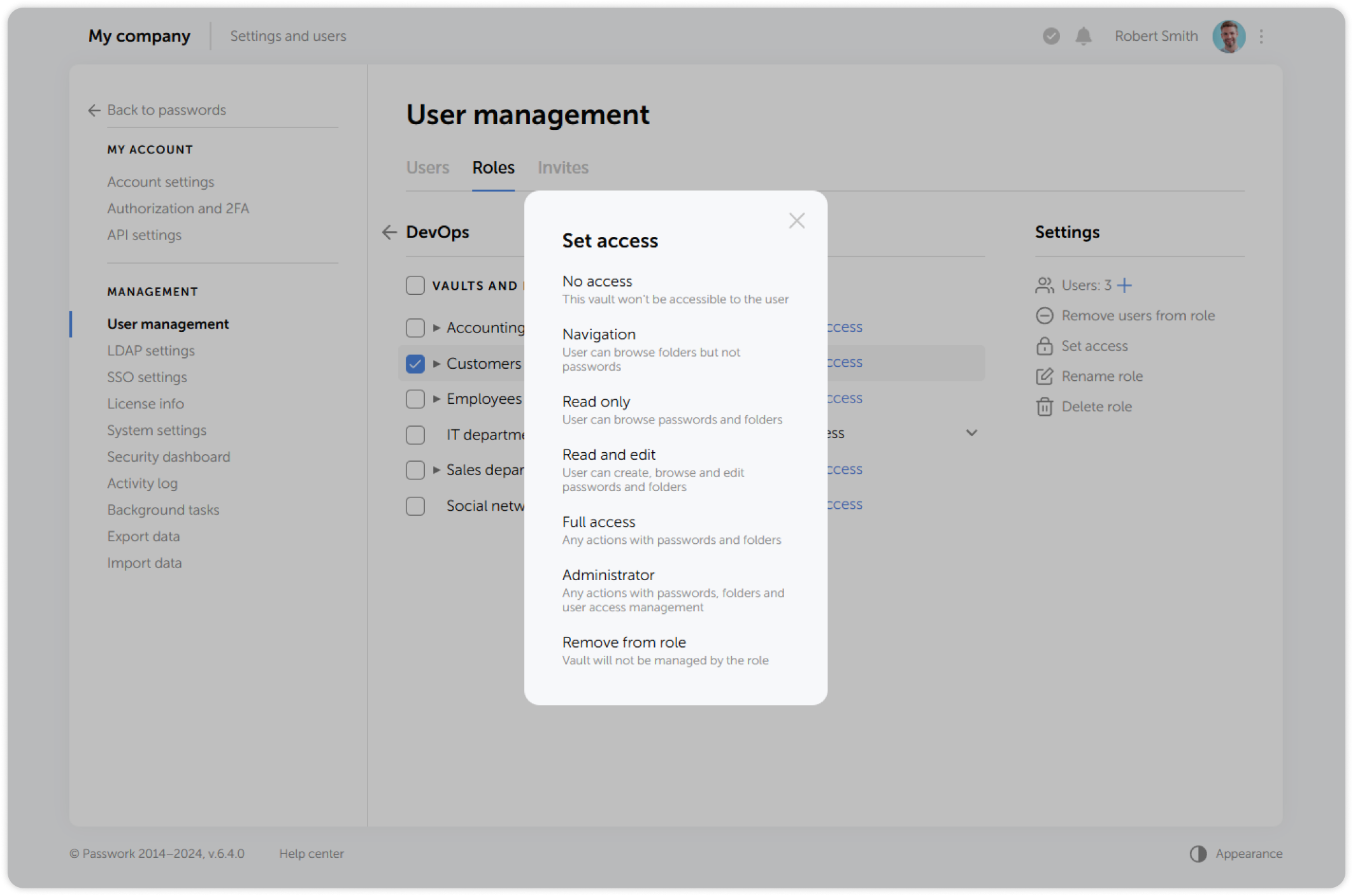Toggle the Vaults and folders select-all checkbox
The width and height of the screenshot is (1353, 896).
(x=415, y=285)
